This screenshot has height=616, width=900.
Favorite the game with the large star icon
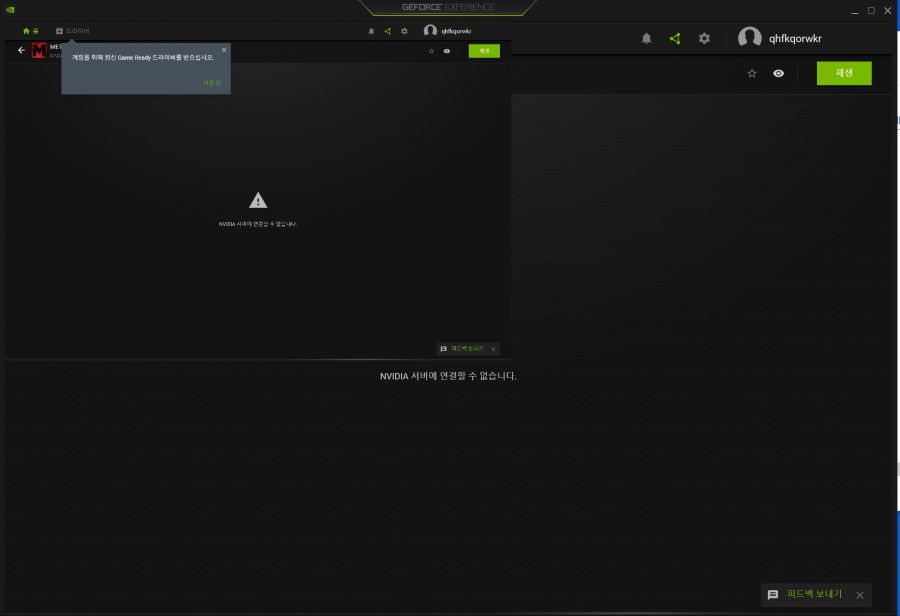752,73
